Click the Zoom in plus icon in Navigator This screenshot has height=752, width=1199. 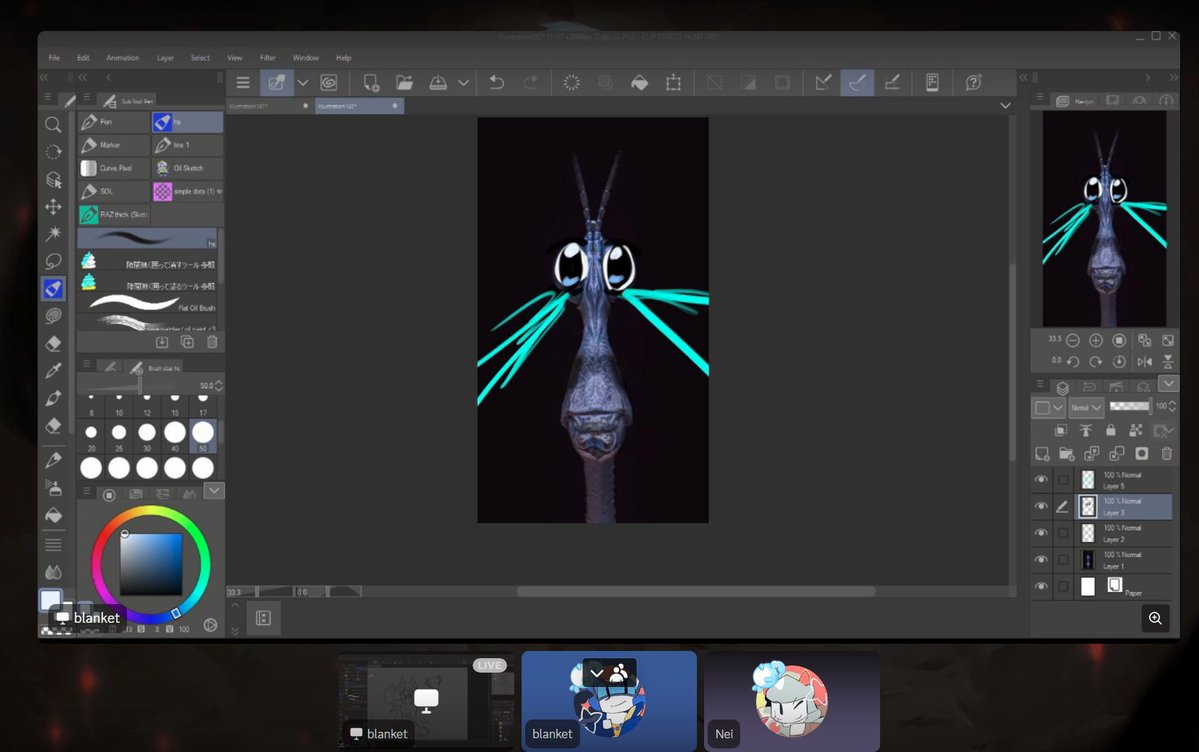(x=1096, y=340)
